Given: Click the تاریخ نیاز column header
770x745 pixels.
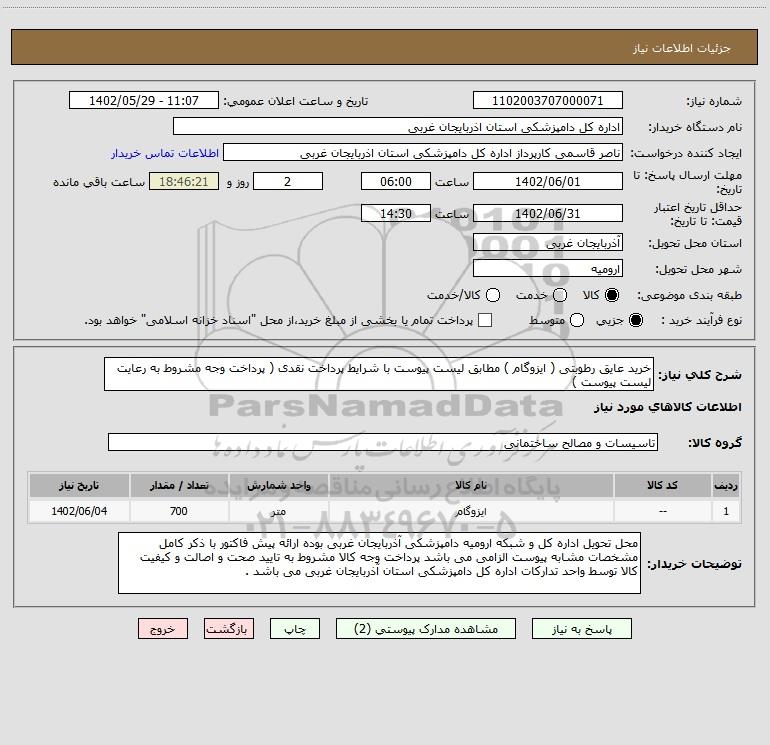Looking at the screenshot, I should 79,485.
